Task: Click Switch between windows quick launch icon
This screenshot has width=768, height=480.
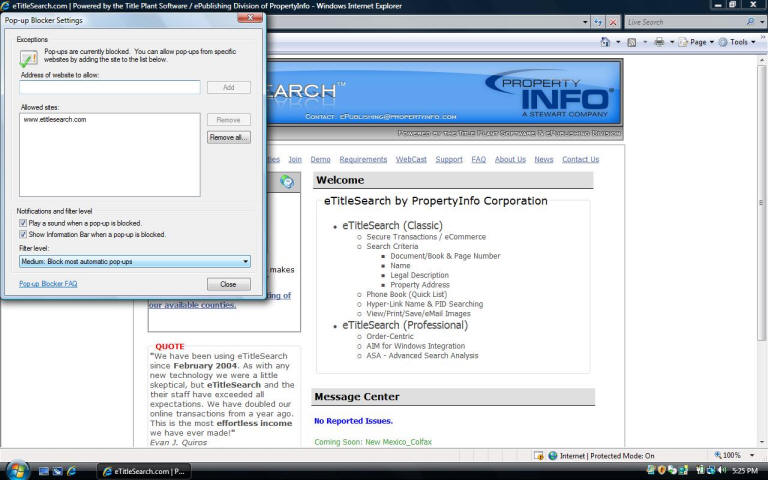Action: 57,471
